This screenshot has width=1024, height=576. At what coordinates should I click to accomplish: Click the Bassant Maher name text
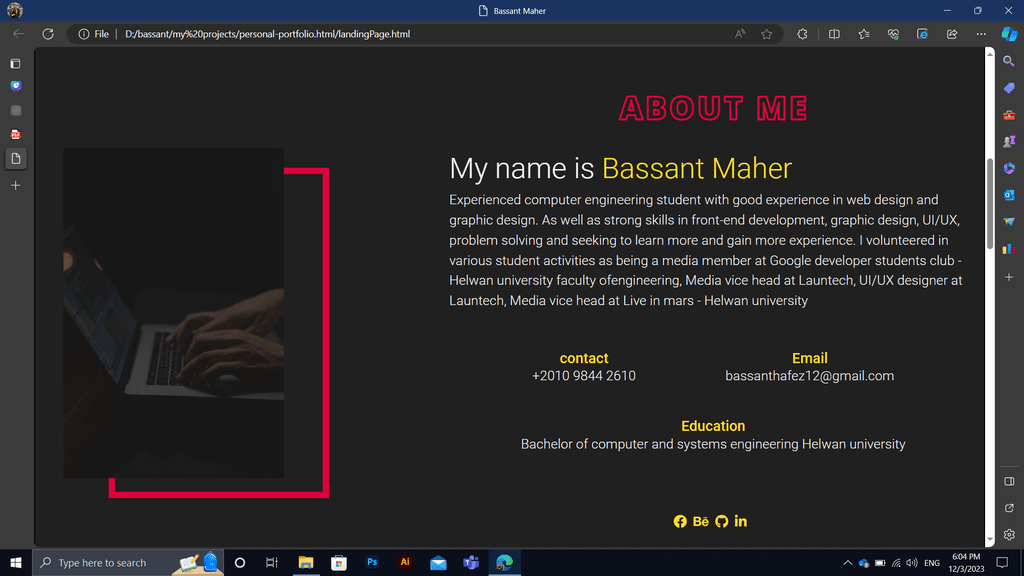(x=696, y=168)
